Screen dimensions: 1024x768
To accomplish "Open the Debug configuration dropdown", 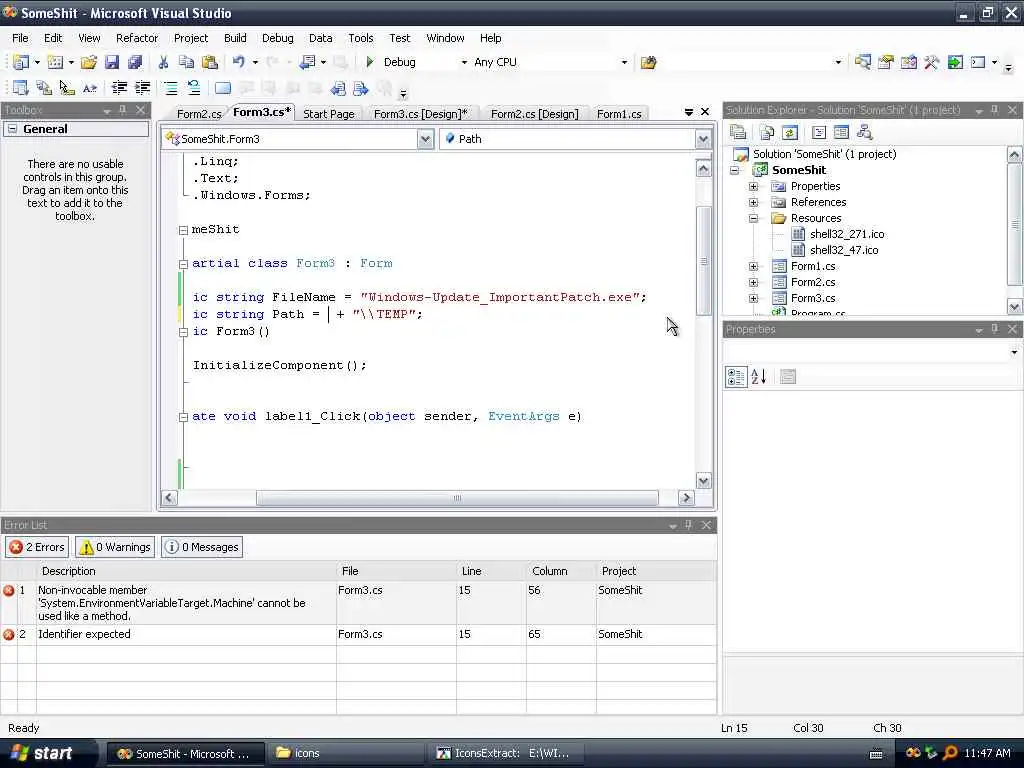I will click(464, 63).
